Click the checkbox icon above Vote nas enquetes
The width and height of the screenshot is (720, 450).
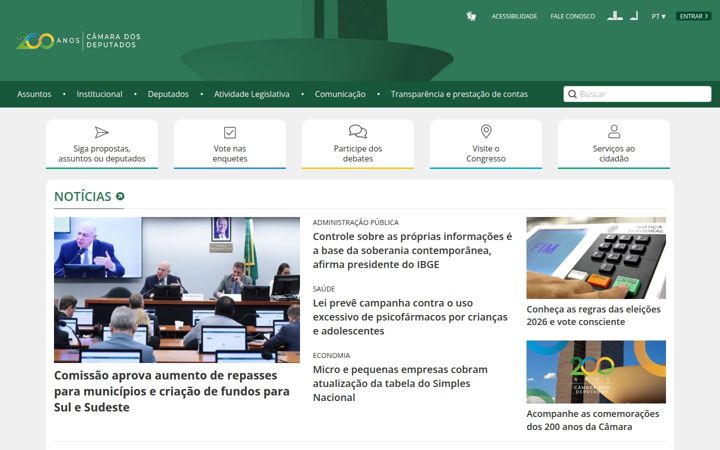(x=230, y=132)
